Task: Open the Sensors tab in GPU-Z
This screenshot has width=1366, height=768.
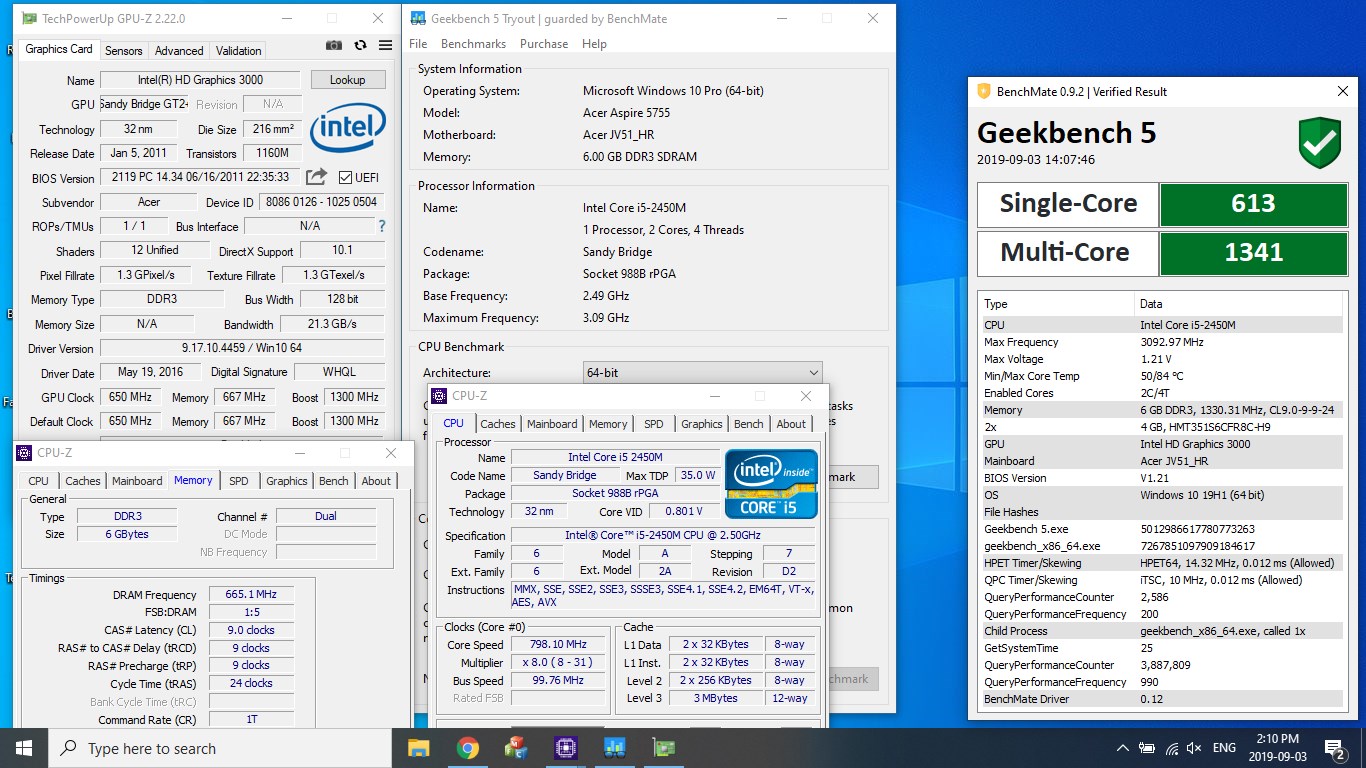Action: tap(124, 50)
